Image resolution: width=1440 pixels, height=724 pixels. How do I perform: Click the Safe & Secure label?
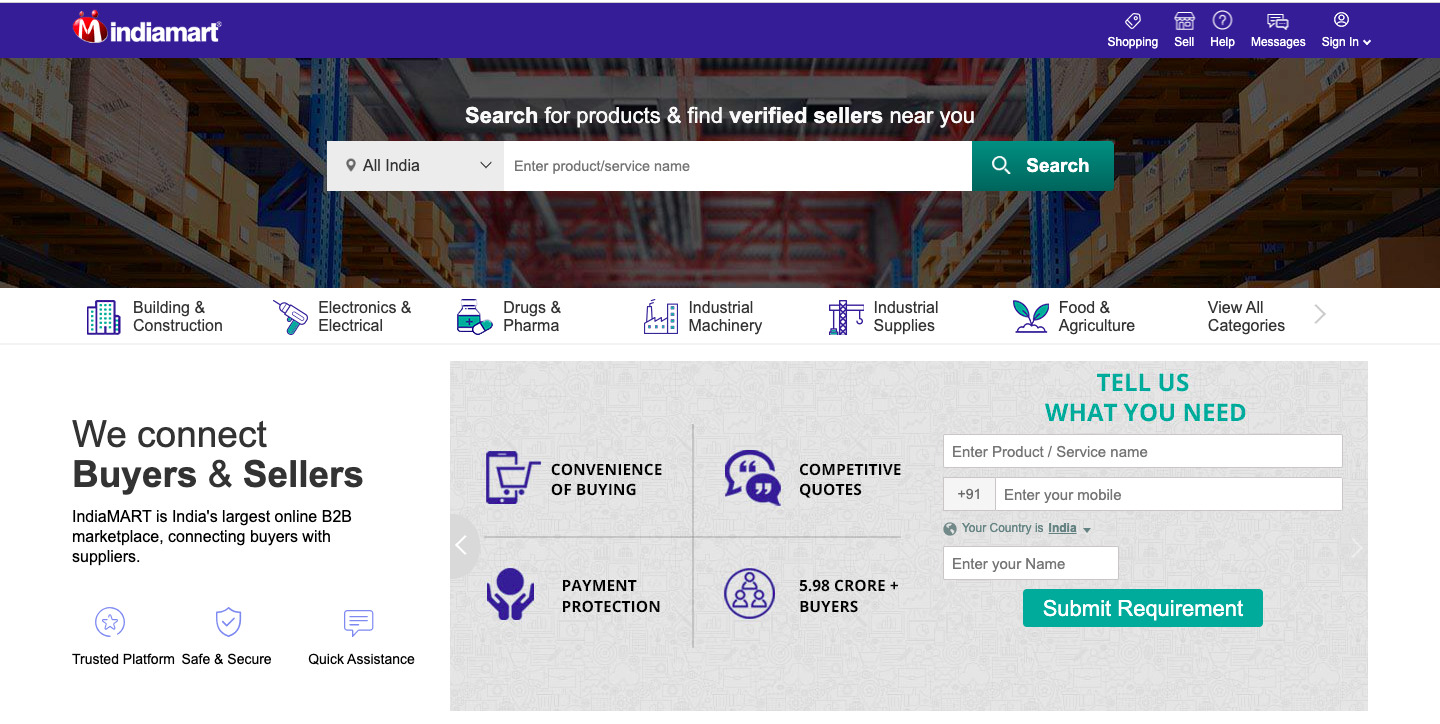click(x=226, y=659)
